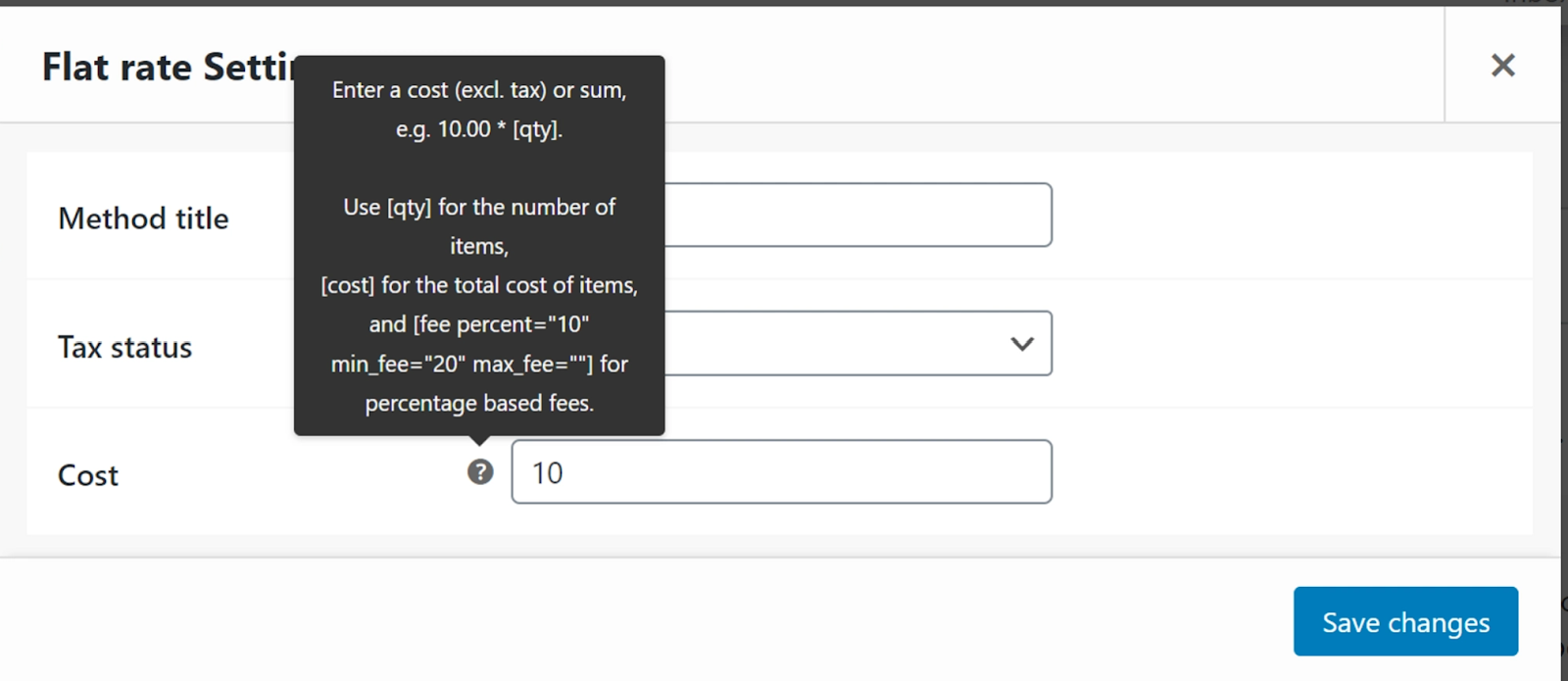Click the Tax status dropdown chevron arrow
The image size is (1568, 681).
[1021, 344]
